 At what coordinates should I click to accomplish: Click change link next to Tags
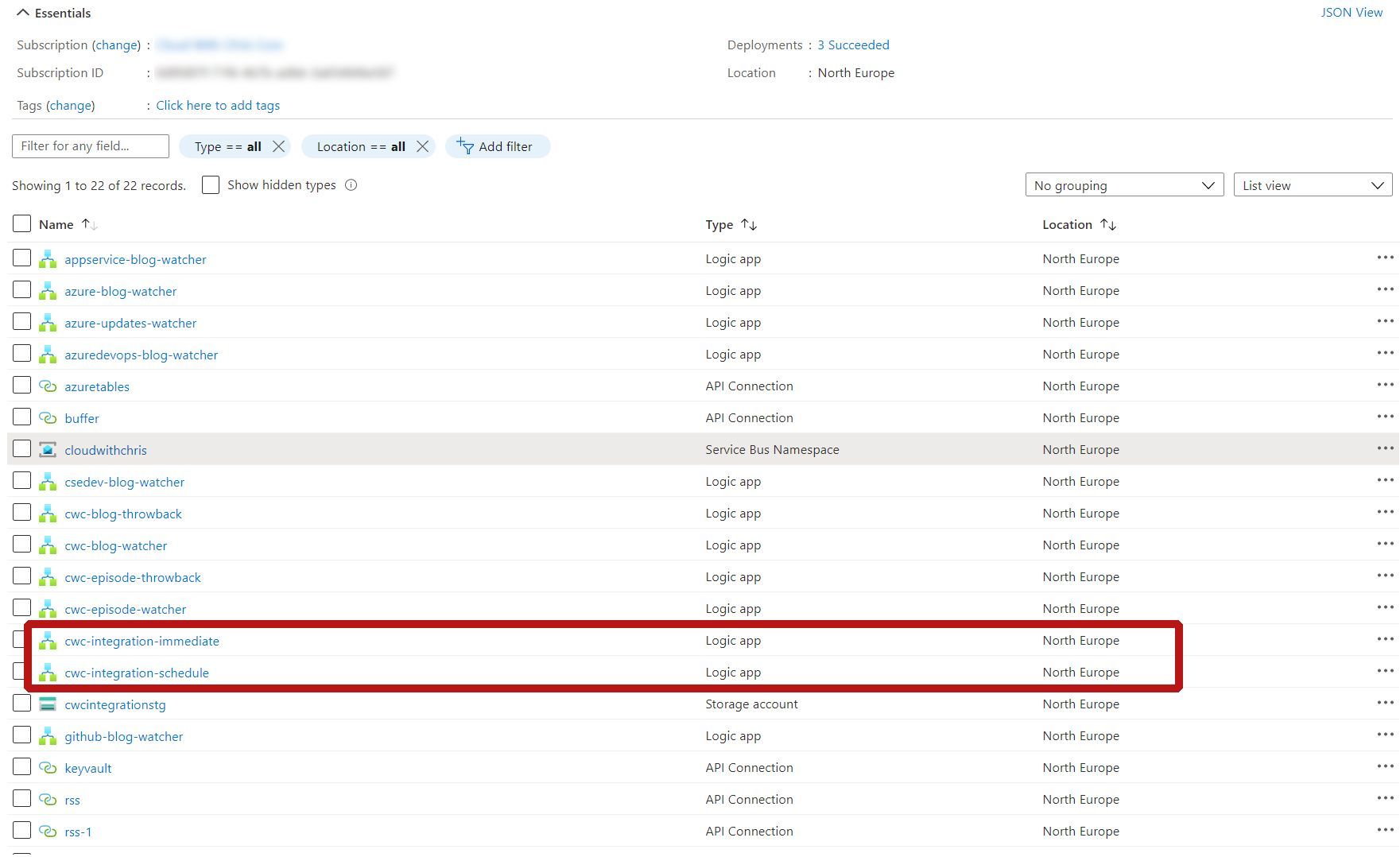click(71, 106)
